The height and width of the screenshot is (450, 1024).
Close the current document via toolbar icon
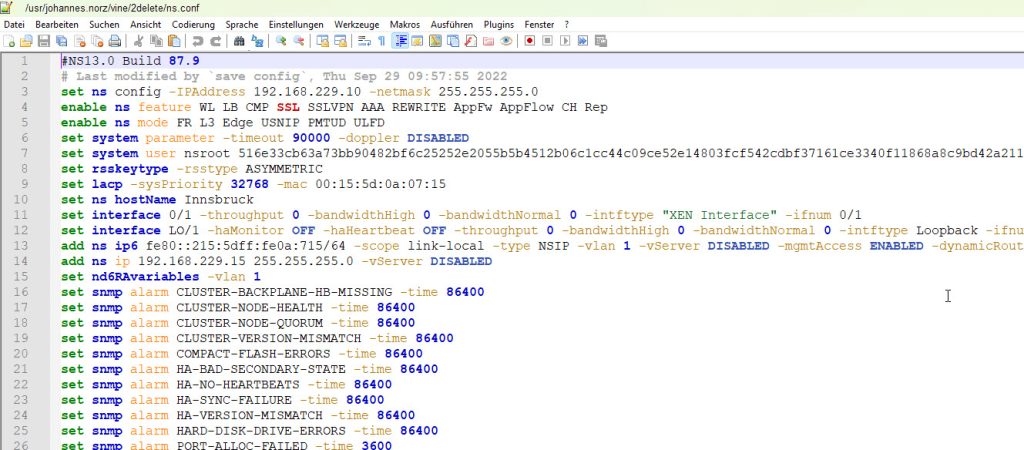click(80, 41)
